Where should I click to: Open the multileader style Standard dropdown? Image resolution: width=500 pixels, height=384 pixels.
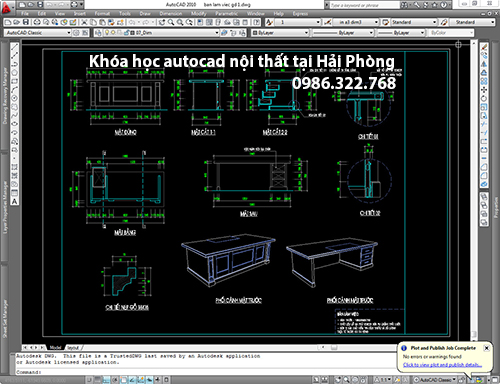(x=472, y=22)
